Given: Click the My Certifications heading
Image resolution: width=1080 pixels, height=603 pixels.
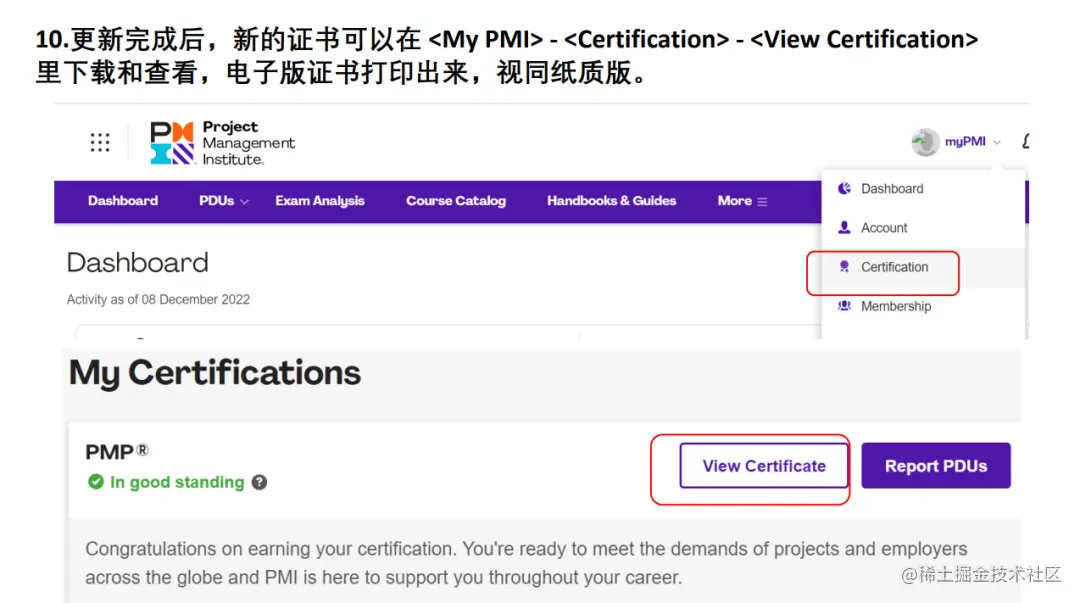Looking at the screenshot, I should [x=215, y=374].
